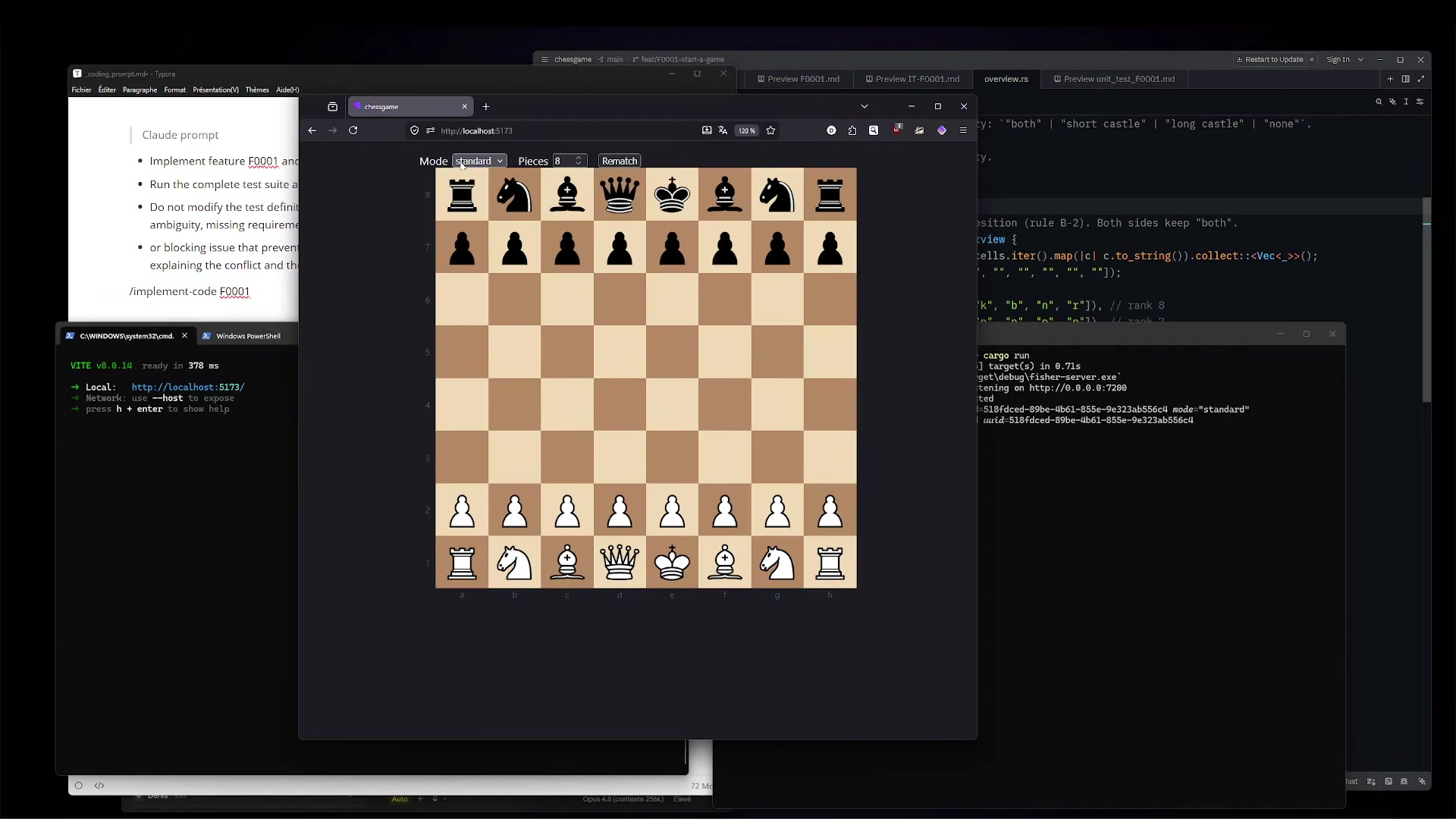Open Paragraphe menu in Typora
The height and width of the screenshot is (819, 1456).
pos(140,90)
